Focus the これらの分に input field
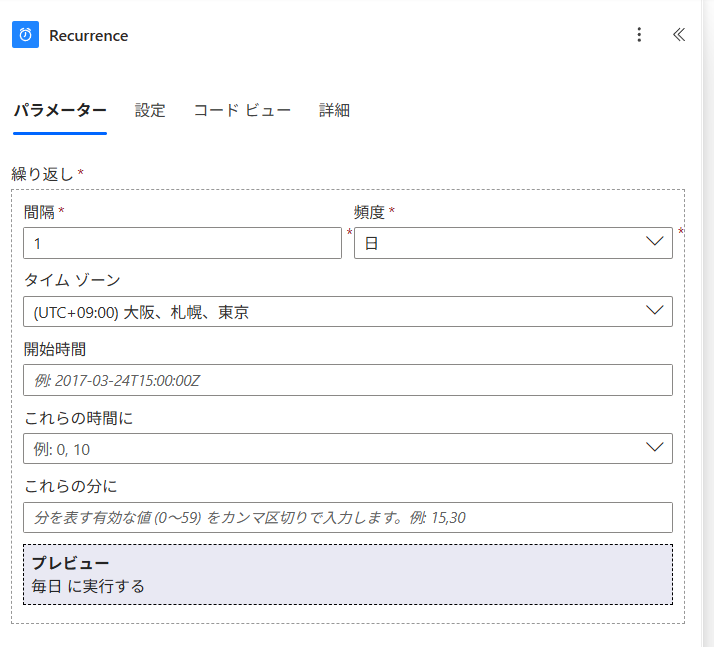The width and height of the screenshot is (714, 647). tap(347, 517)
